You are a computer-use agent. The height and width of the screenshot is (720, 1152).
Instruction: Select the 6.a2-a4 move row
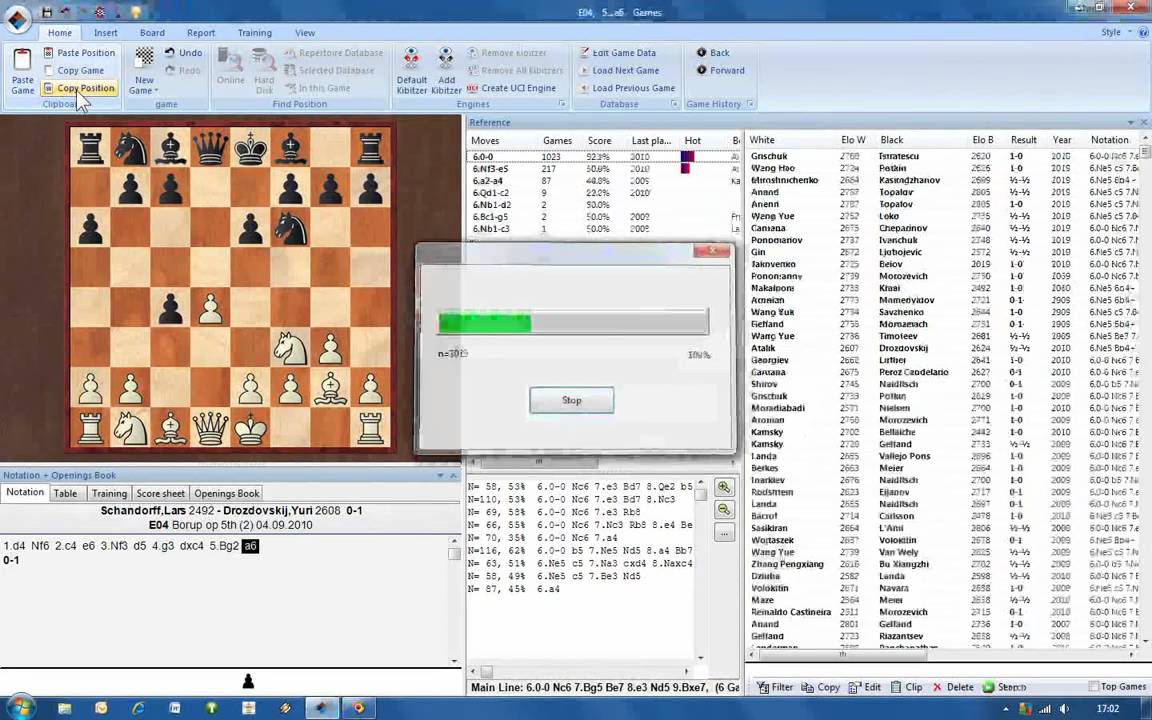point(602,181)
